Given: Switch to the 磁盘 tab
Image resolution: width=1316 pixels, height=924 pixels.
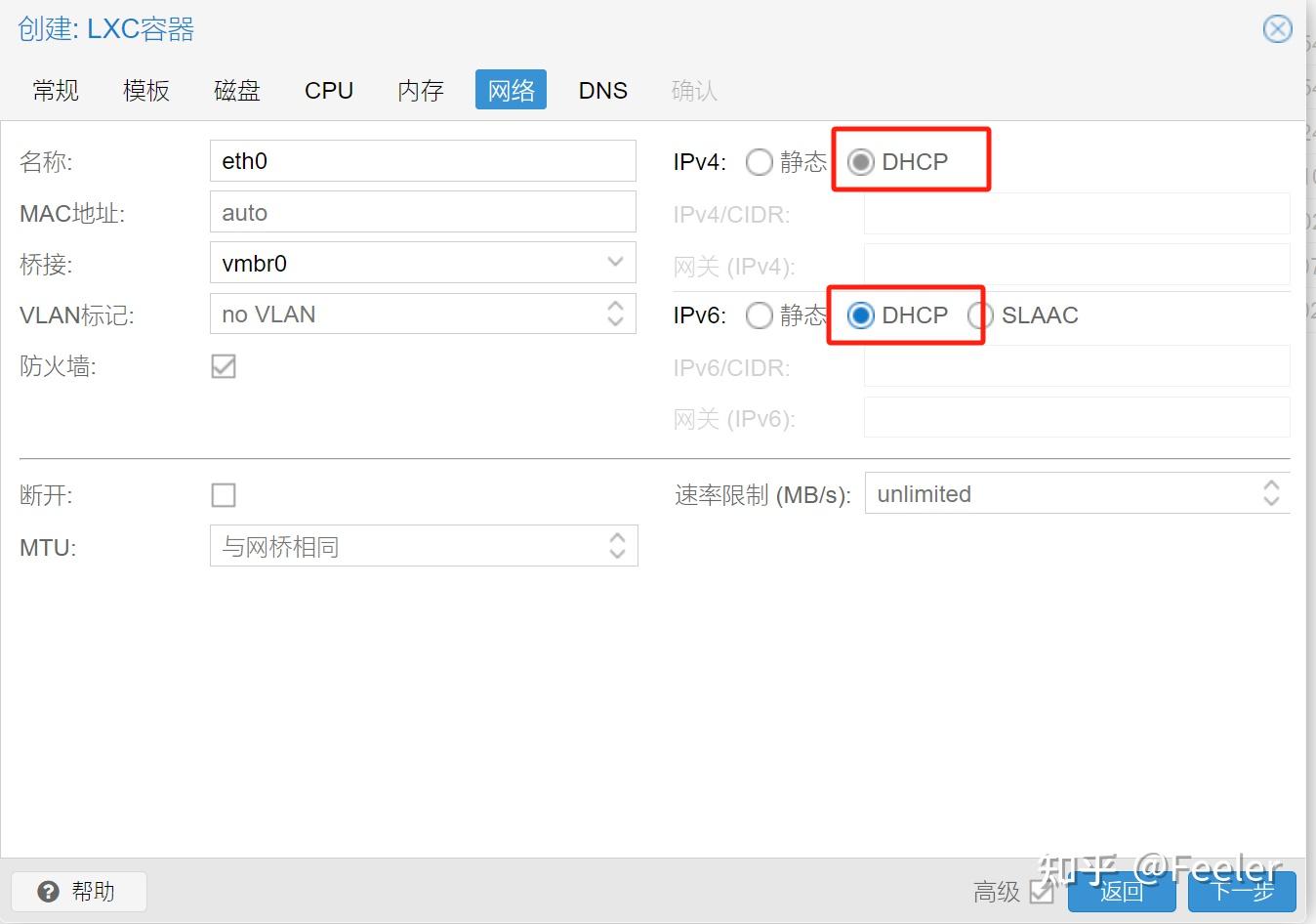Looking at the screenshot, I should click(x=236, y=90).
